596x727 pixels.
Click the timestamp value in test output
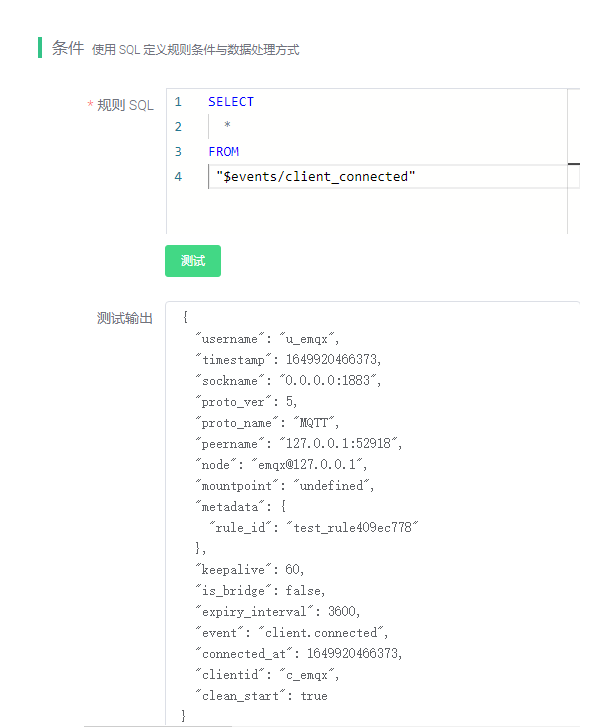[x=331, y=359]
